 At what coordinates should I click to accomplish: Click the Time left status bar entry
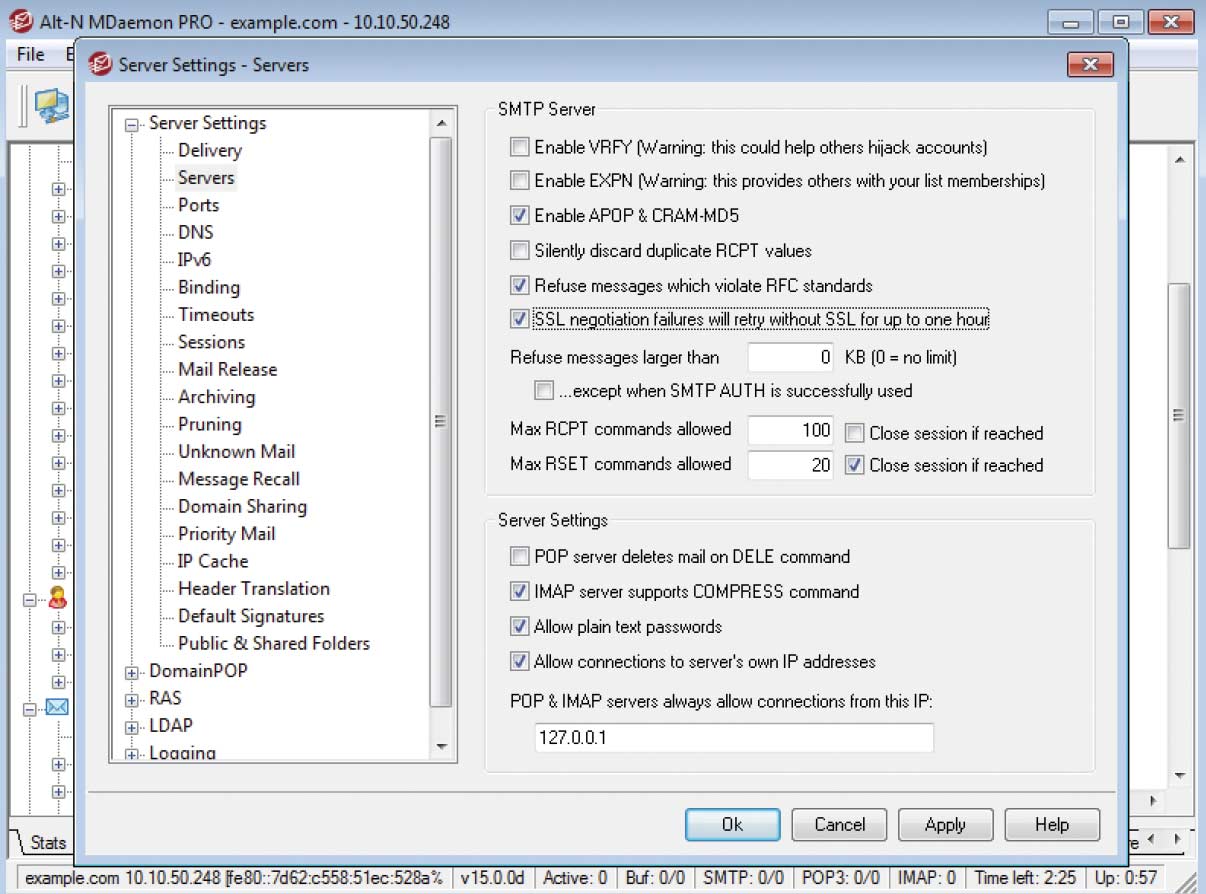1025,879
